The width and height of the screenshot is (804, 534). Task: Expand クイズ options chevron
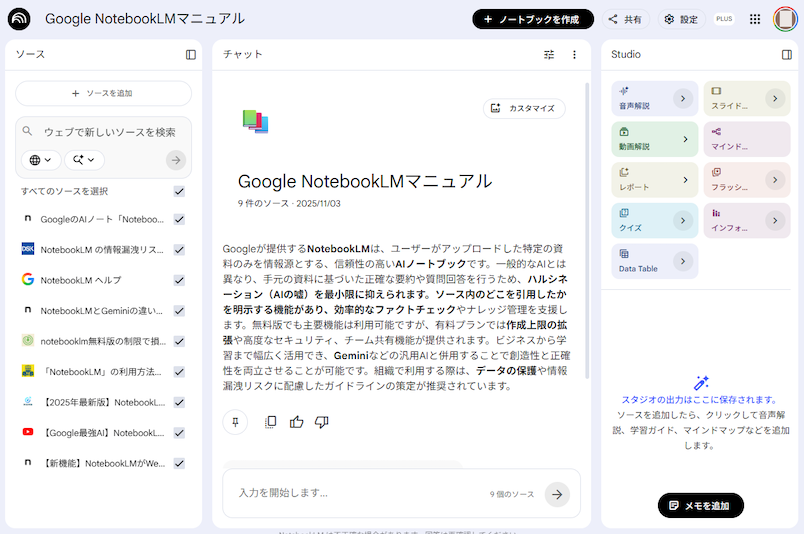tap(682, 221)
